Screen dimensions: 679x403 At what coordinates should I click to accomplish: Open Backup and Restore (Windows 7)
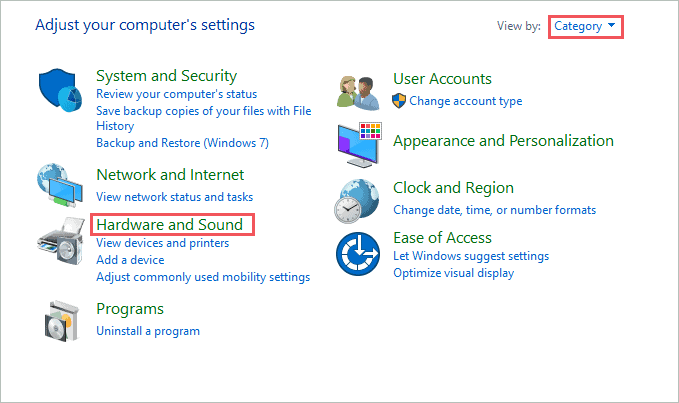182,143
